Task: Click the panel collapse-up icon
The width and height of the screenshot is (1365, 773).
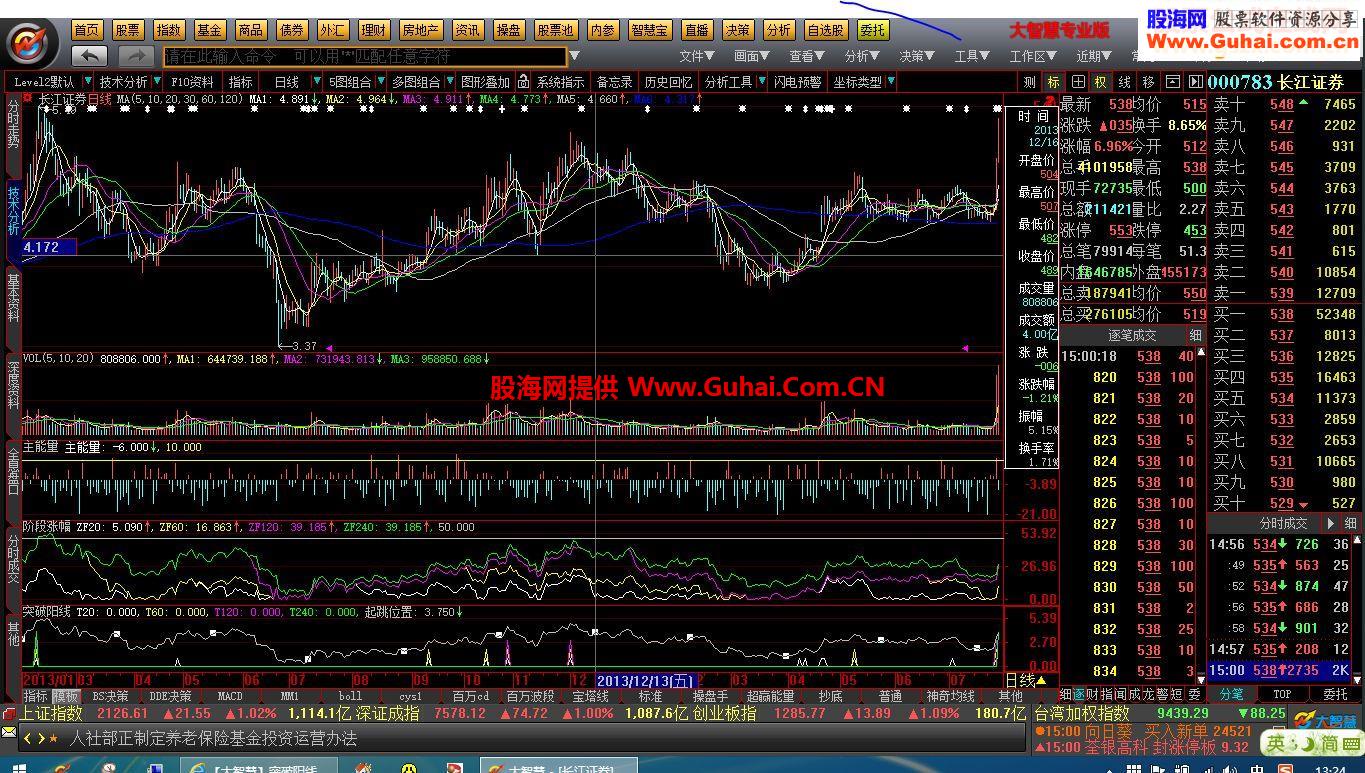Action: click(x=1171, y=81)
